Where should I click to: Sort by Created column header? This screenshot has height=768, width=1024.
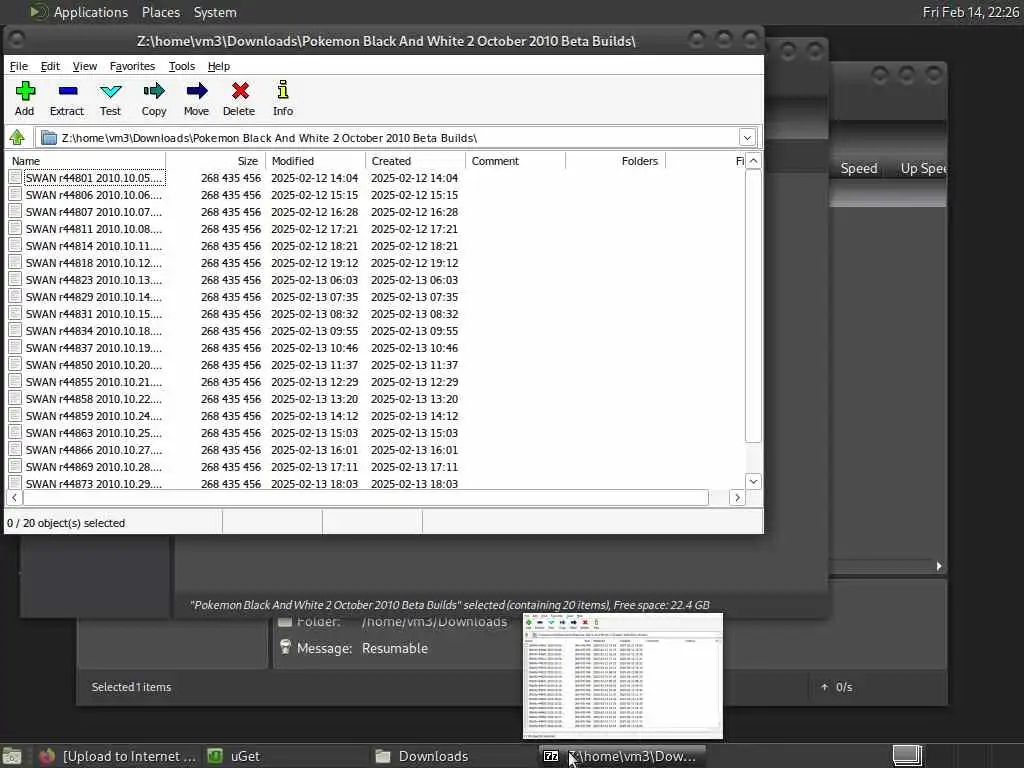click(x=415, y=161)
